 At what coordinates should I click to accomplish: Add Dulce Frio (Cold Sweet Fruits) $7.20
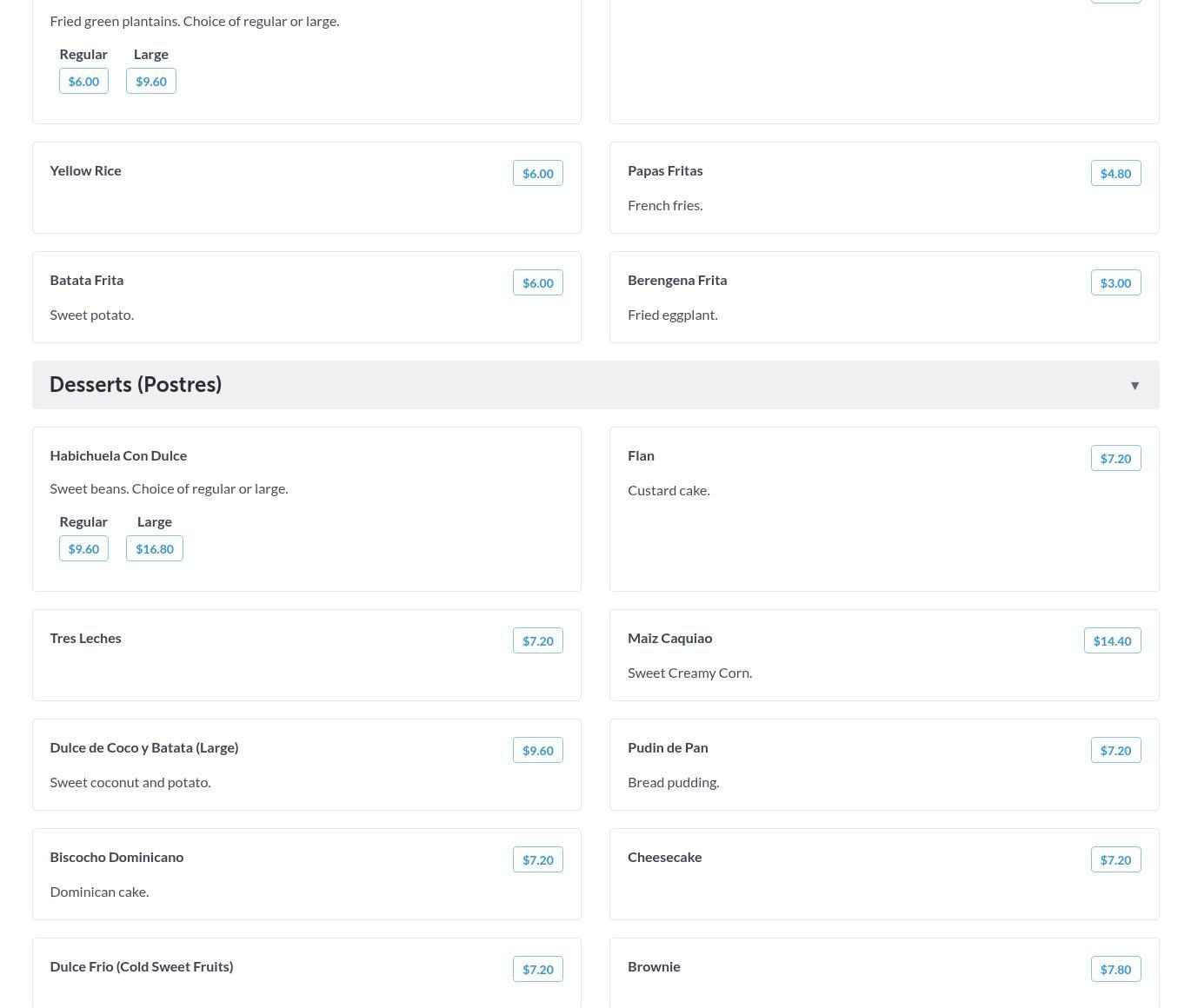[537, 969]
